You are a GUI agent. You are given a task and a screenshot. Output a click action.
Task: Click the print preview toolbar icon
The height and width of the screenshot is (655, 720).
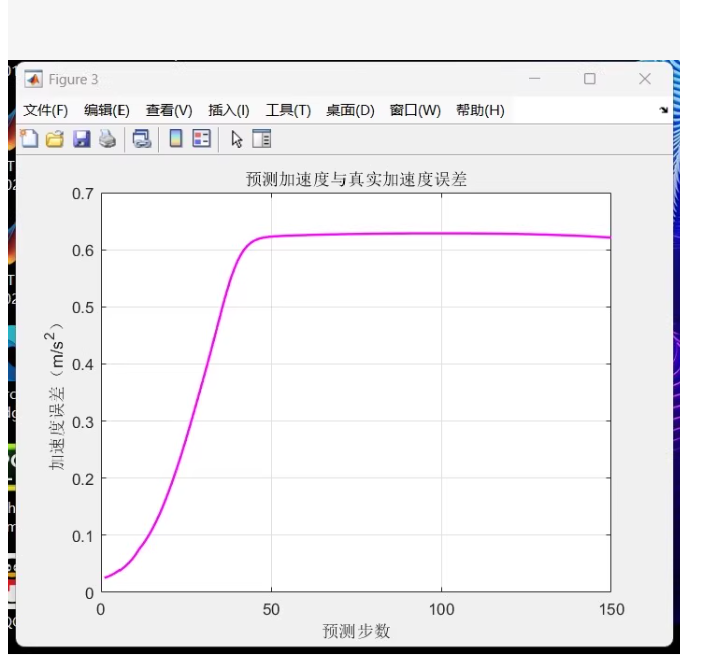tap(141, 139)
